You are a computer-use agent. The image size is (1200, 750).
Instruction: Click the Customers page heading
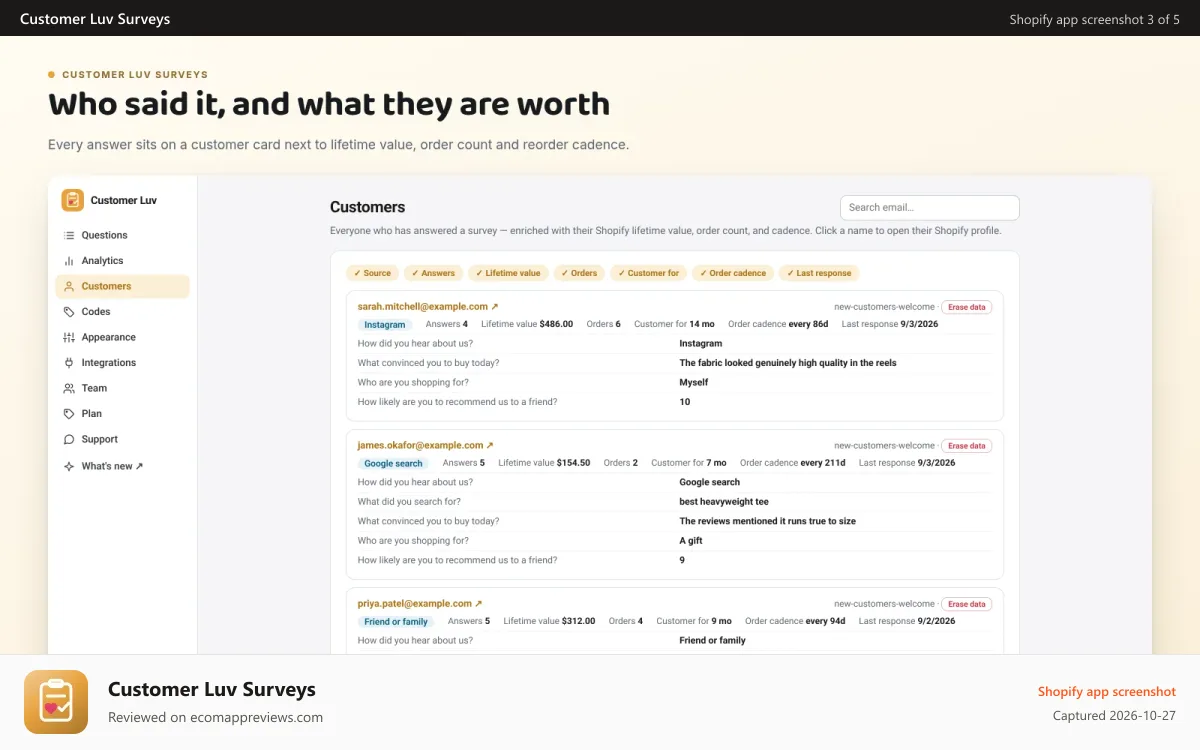[x=368, y=207]
